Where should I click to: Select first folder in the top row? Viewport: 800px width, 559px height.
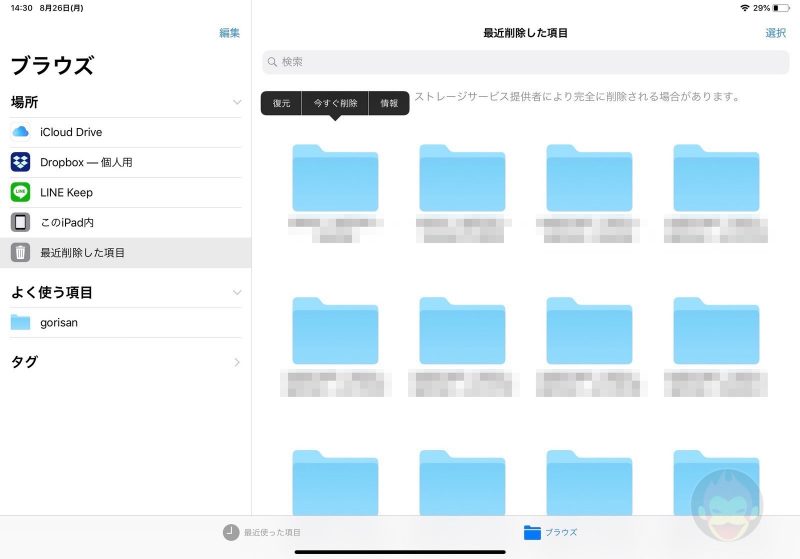point(335,178)
